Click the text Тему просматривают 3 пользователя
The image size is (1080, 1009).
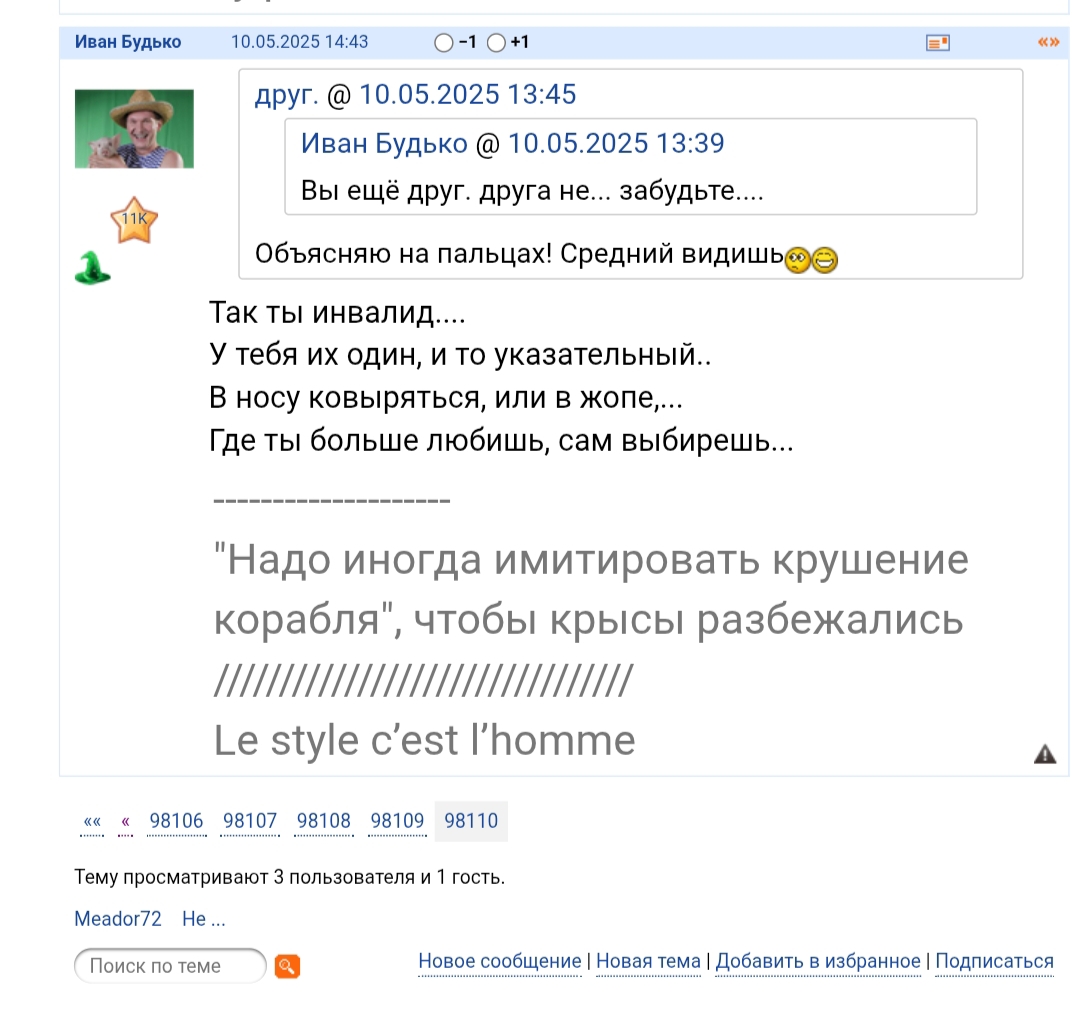click(x=245, y=877)
